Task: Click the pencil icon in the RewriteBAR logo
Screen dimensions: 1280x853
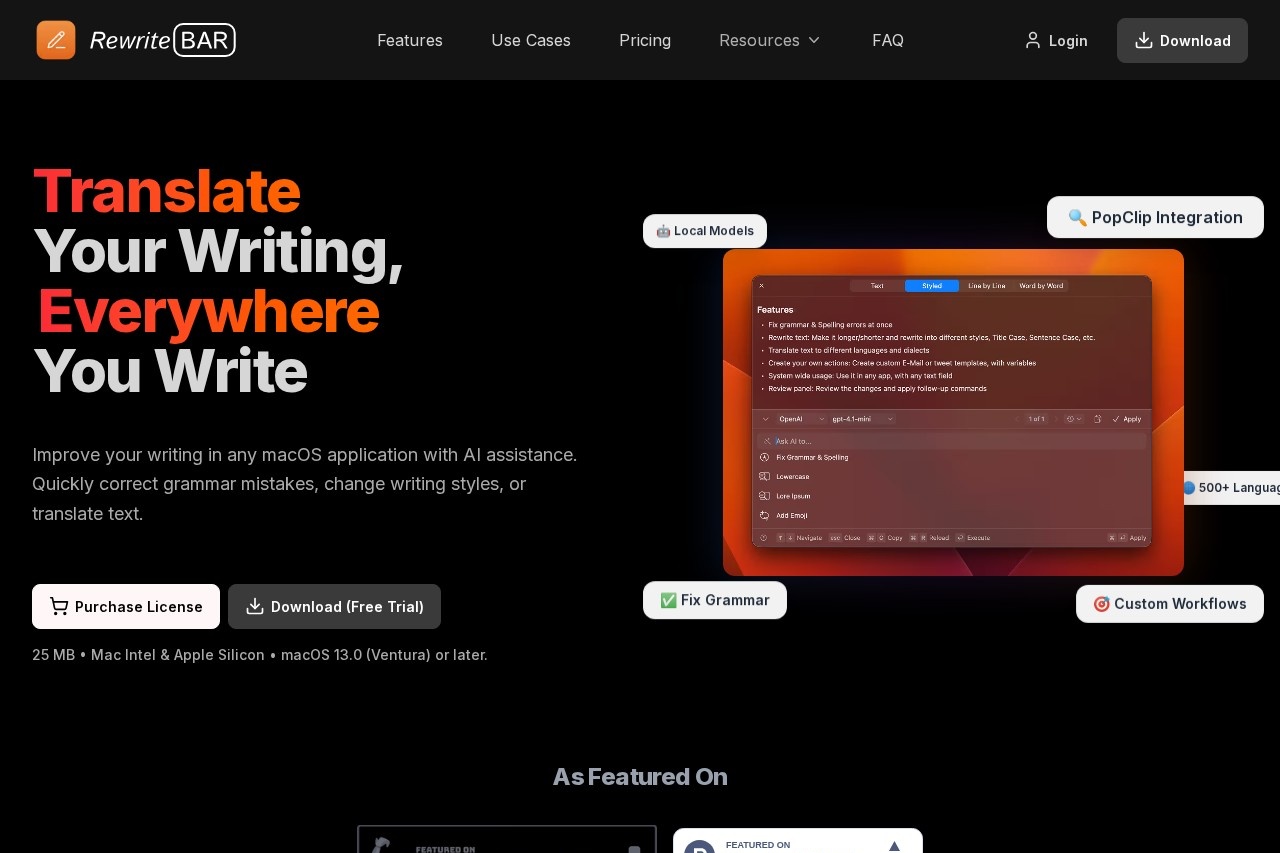Action: click(x=56, y=40)
